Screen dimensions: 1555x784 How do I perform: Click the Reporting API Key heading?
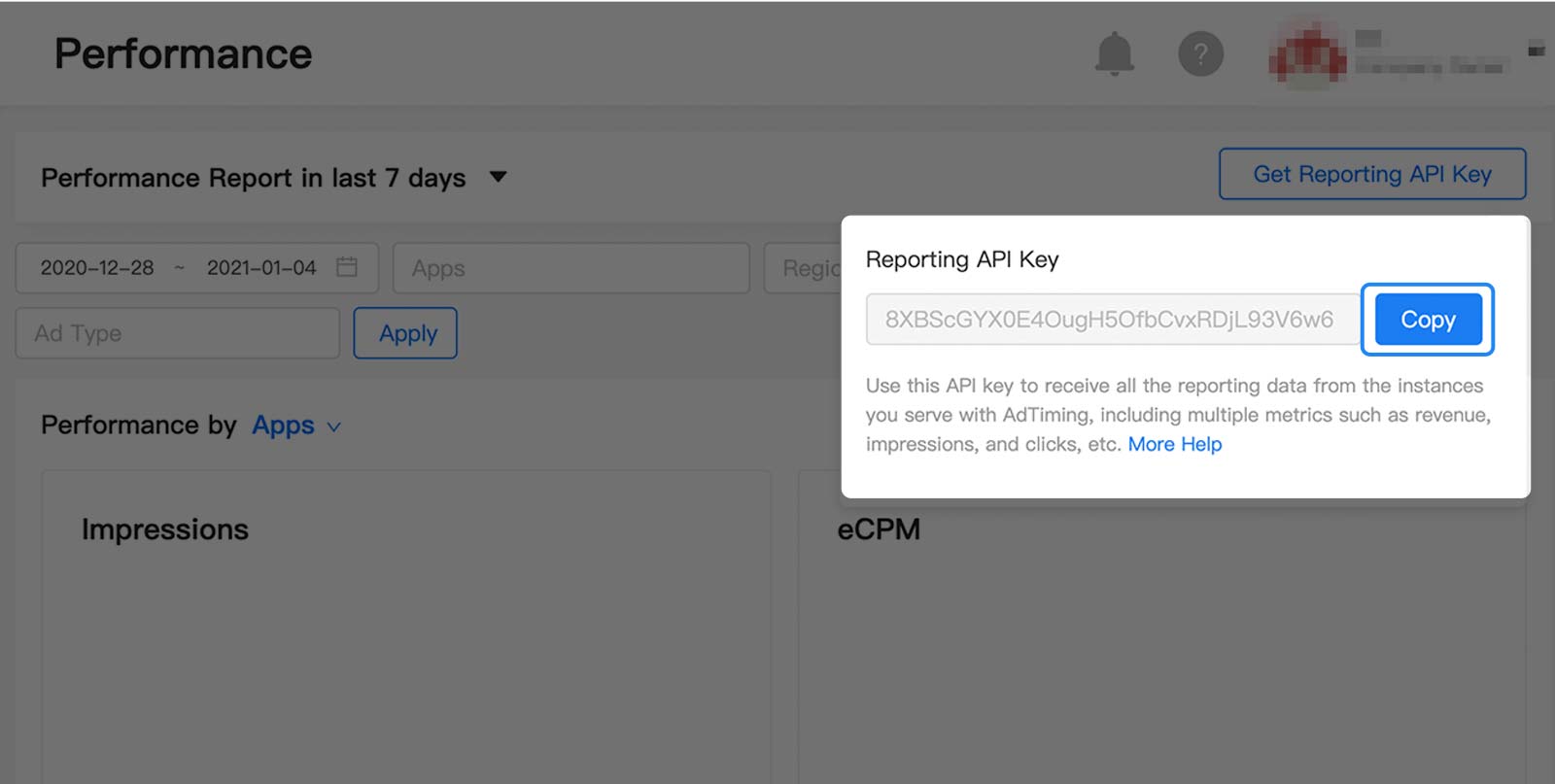click(x=962, y=259)
